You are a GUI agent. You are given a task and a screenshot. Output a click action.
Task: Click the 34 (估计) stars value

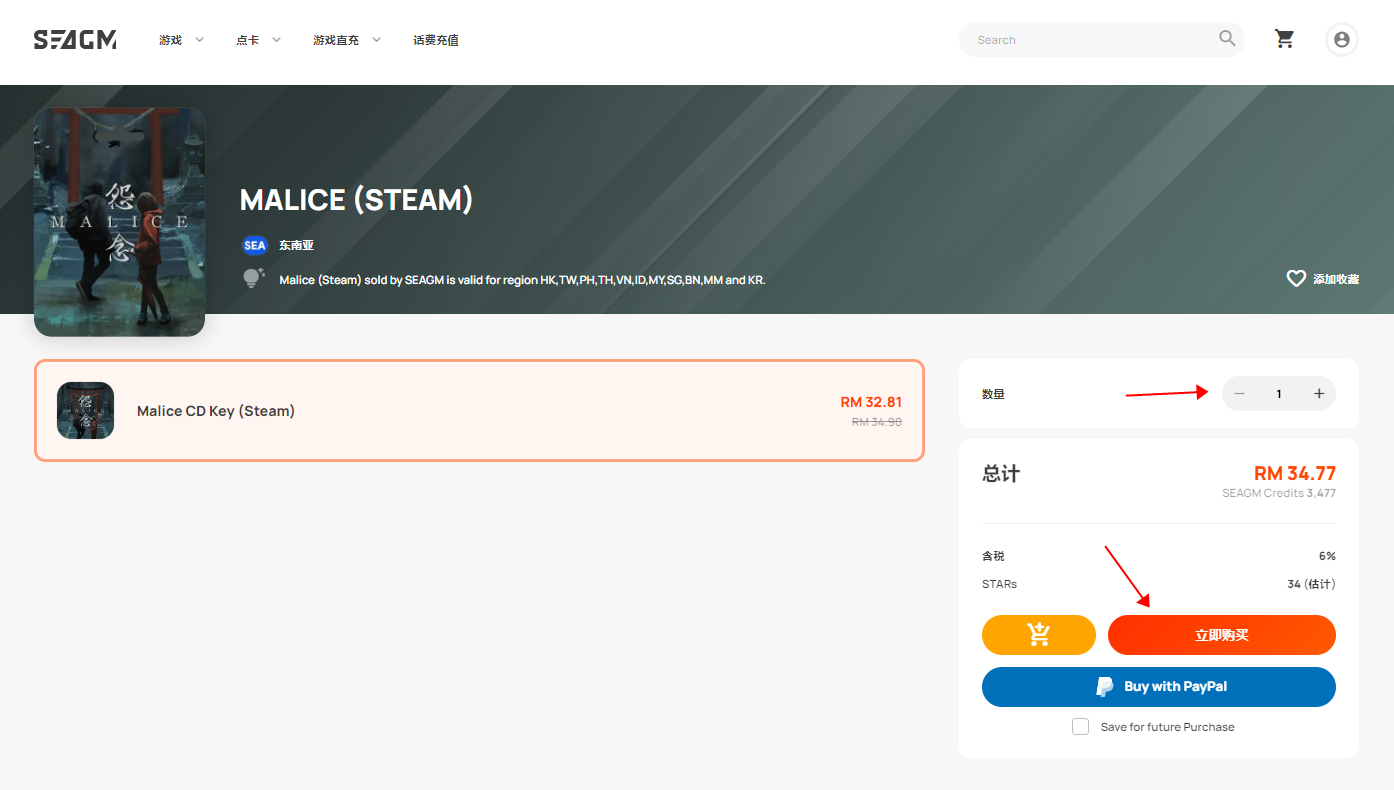tap(1312, 584)
